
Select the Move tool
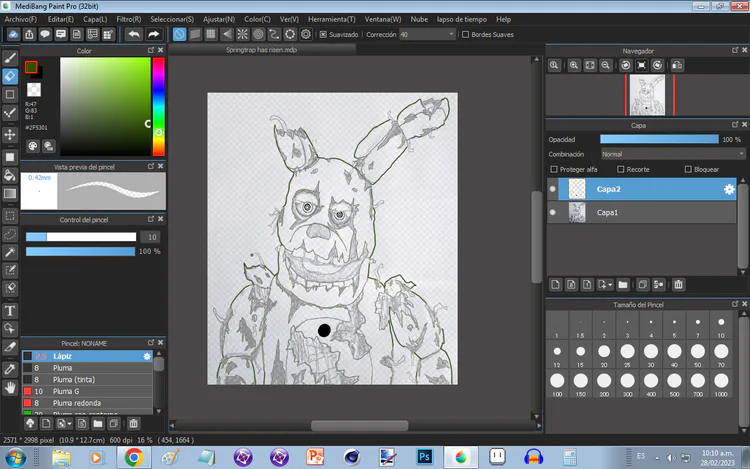[x=10, y=134]
